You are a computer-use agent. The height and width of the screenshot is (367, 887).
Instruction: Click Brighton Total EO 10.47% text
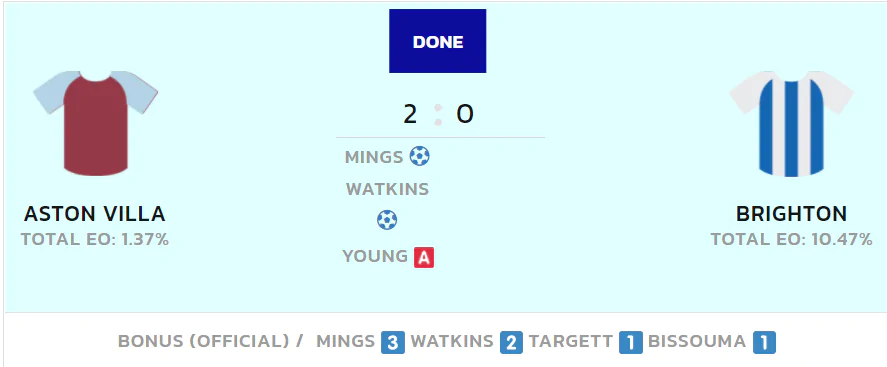coord(791,239)
